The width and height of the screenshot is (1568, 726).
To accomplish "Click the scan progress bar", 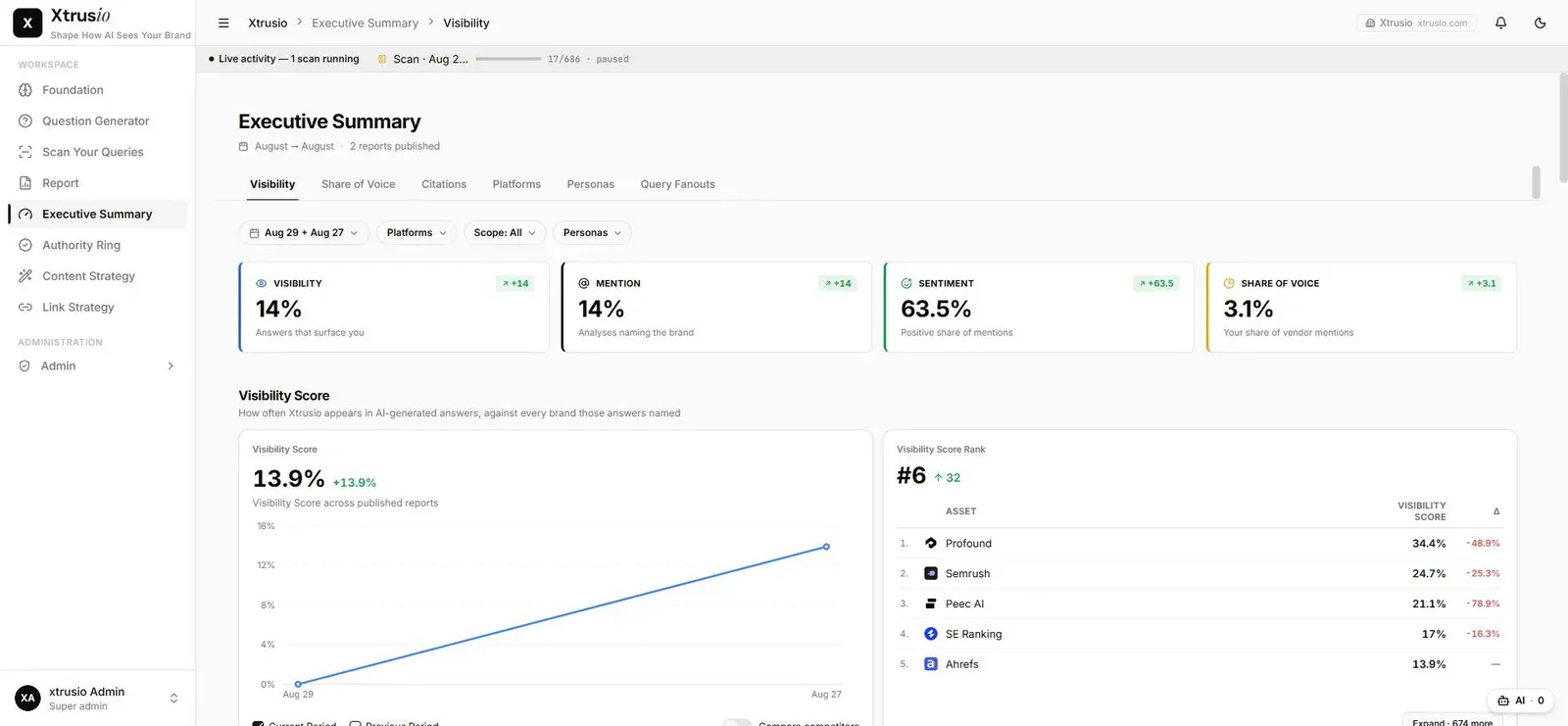I will [509, 59].
